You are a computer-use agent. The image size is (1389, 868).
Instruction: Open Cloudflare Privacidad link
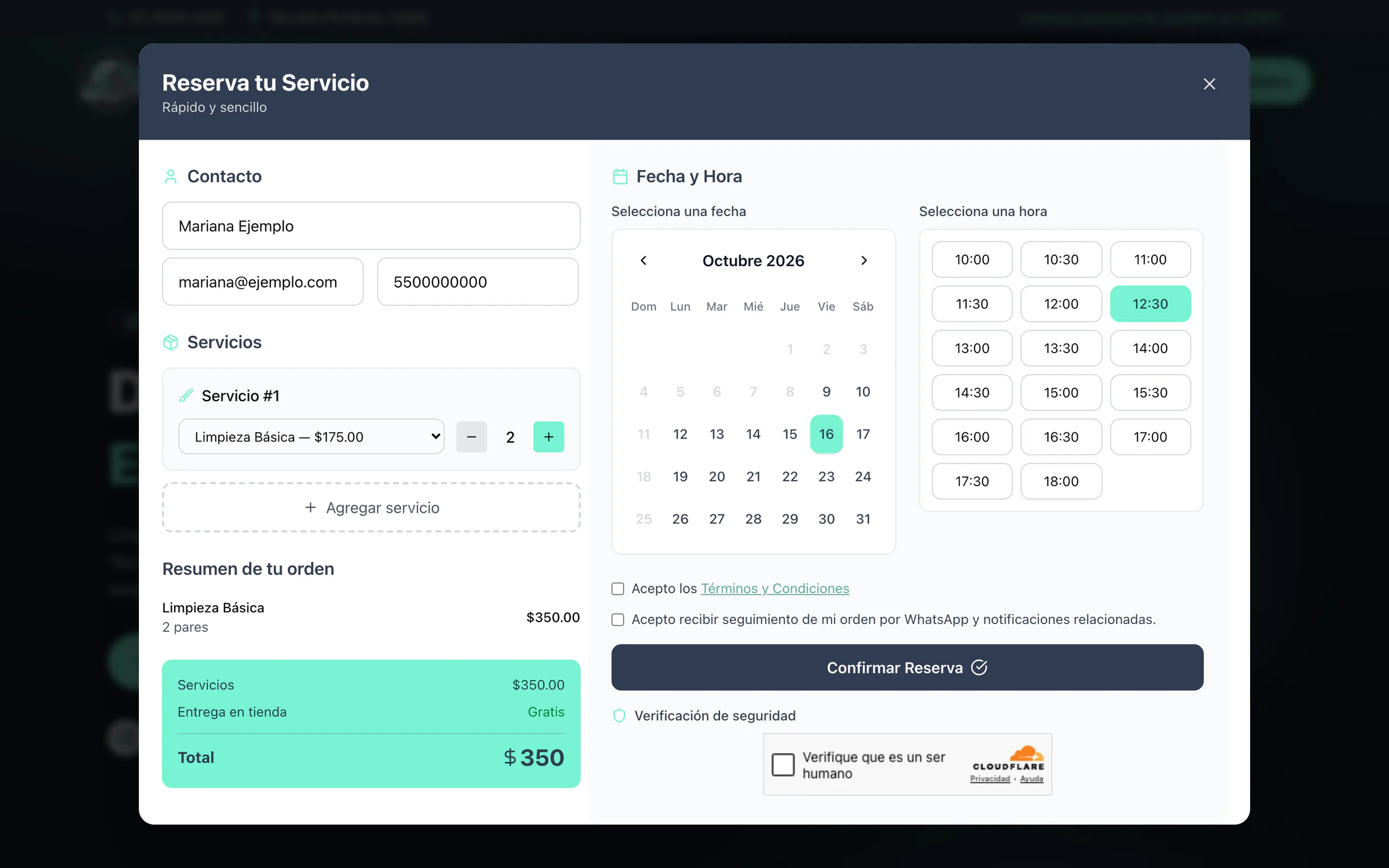990,779
